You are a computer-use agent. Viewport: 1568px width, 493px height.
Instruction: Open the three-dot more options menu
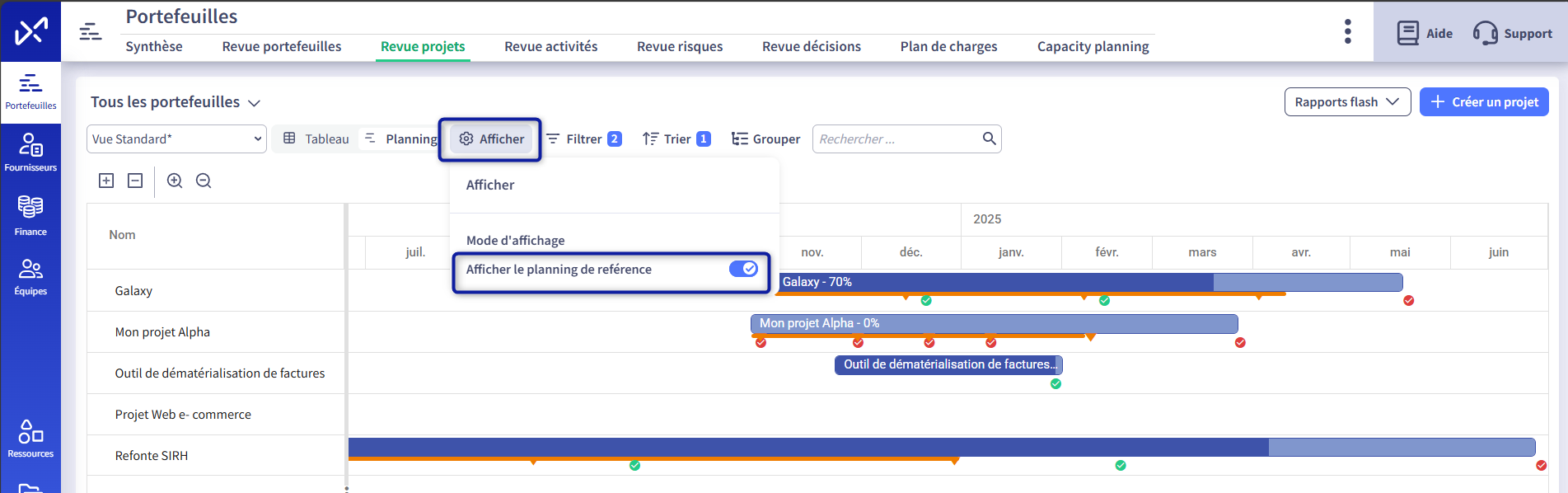coord(1347,32)
